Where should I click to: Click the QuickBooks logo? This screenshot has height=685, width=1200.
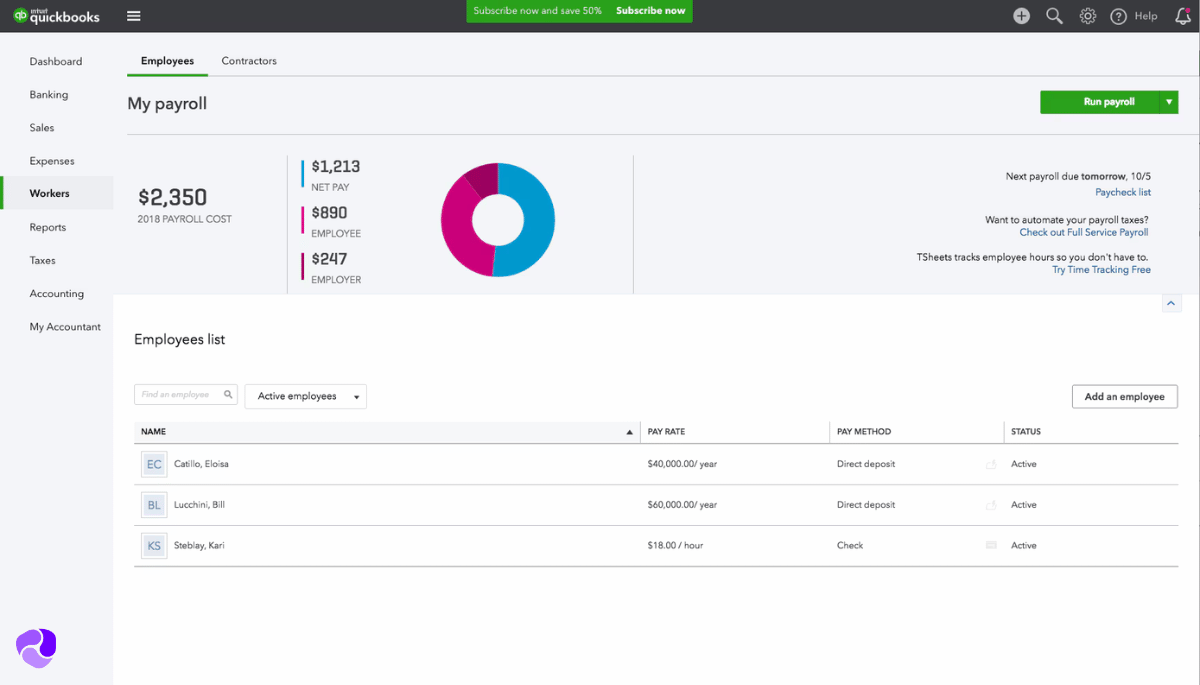(57, 16)
